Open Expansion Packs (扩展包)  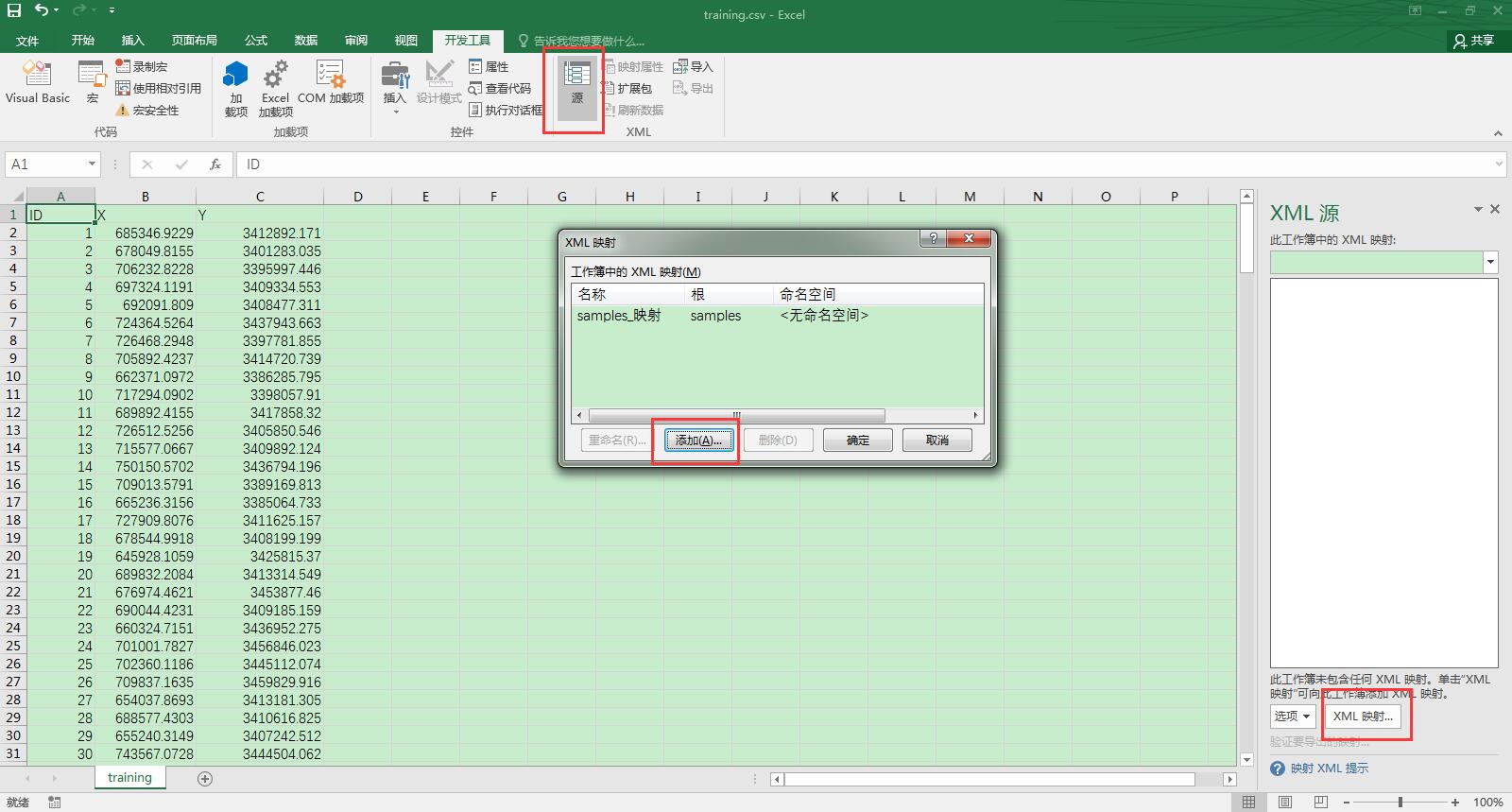click(627, 88)
